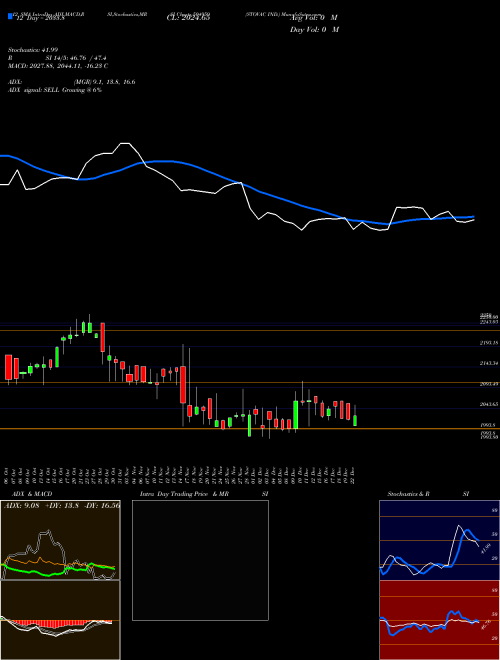
Task: Select the 12 Day SMA value text
Action: click(39, 18)
